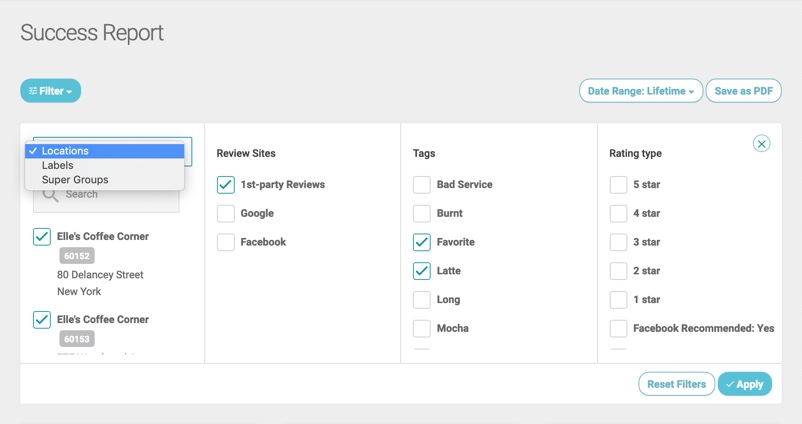Click Save as PDF button
Image resolution: width=802 pixels, height=424 pixels.
pos(743,91)
